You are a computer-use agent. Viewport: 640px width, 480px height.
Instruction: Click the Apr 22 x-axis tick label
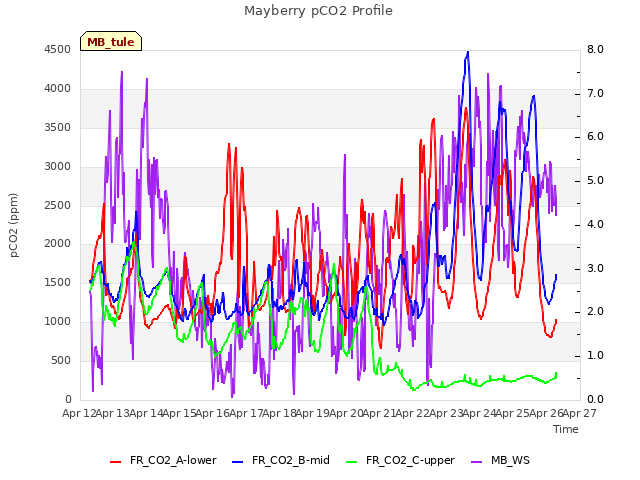click(x=413, y=413)
